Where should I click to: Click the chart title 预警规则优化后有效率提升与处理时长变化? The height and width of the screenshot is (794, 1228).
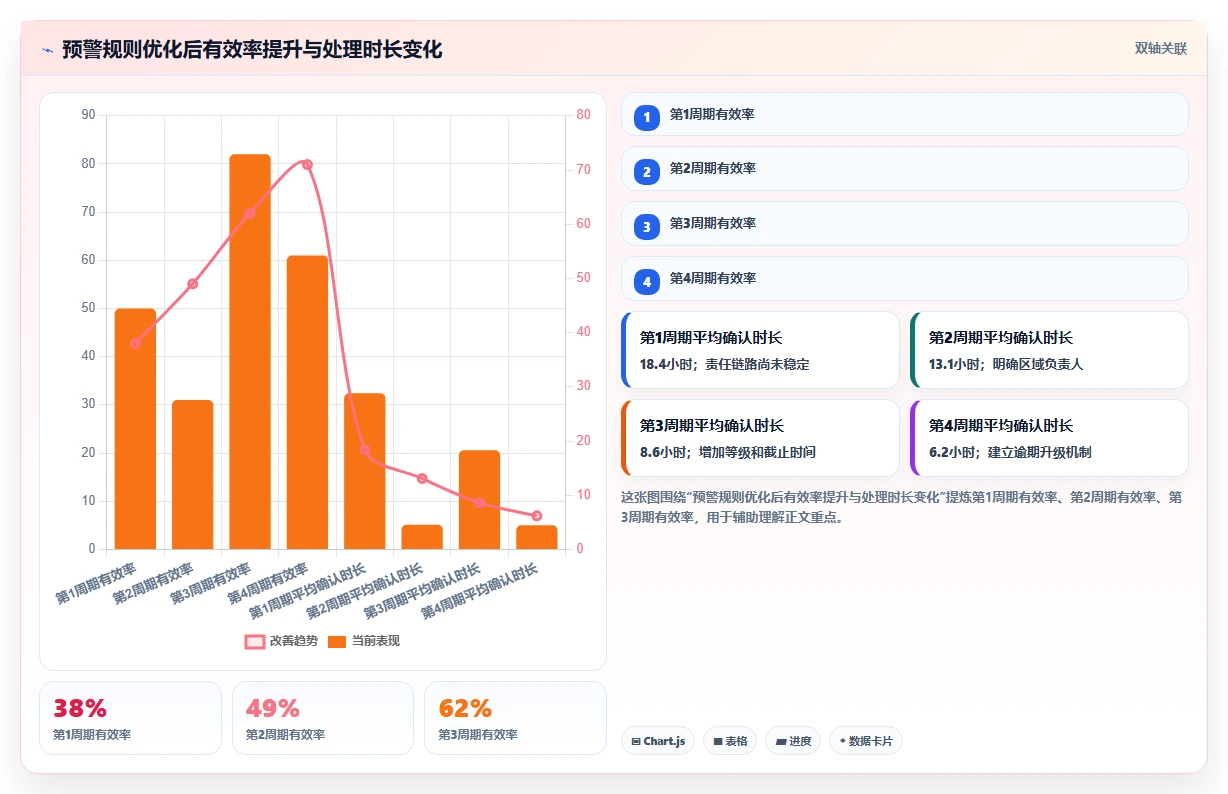[252, 49]
